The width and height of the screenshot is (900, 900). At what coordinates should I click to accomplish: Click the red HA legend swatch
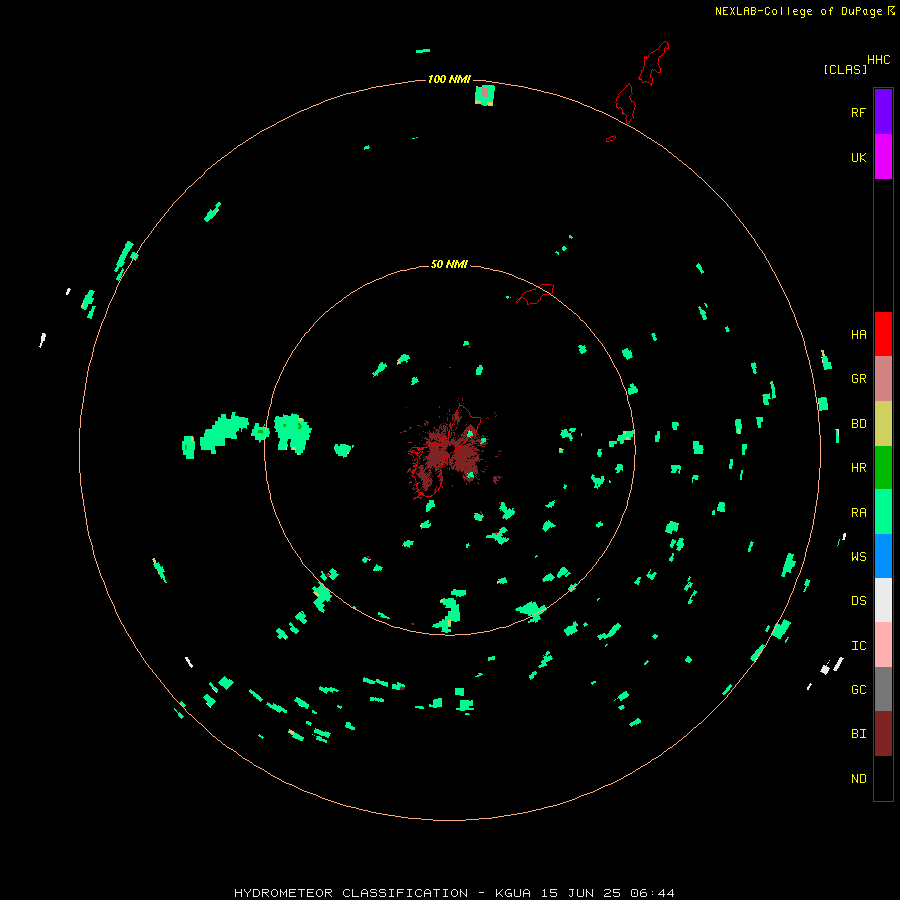tap(883, 334)
